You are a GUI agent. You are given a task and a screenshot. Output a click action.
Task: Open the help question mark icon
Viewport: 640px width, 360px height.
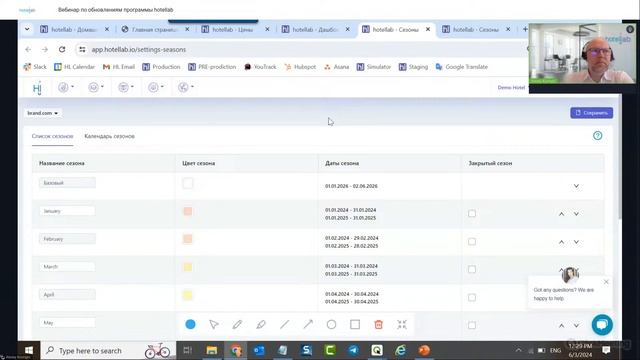(x=598, y=136)
